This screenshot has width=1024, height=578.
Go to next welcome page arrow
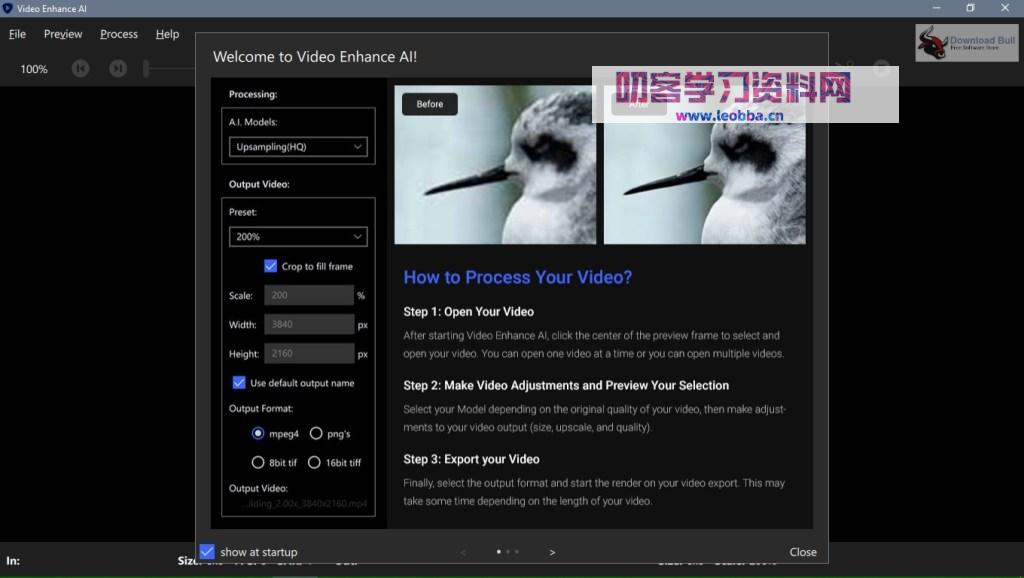coord(552,553)
